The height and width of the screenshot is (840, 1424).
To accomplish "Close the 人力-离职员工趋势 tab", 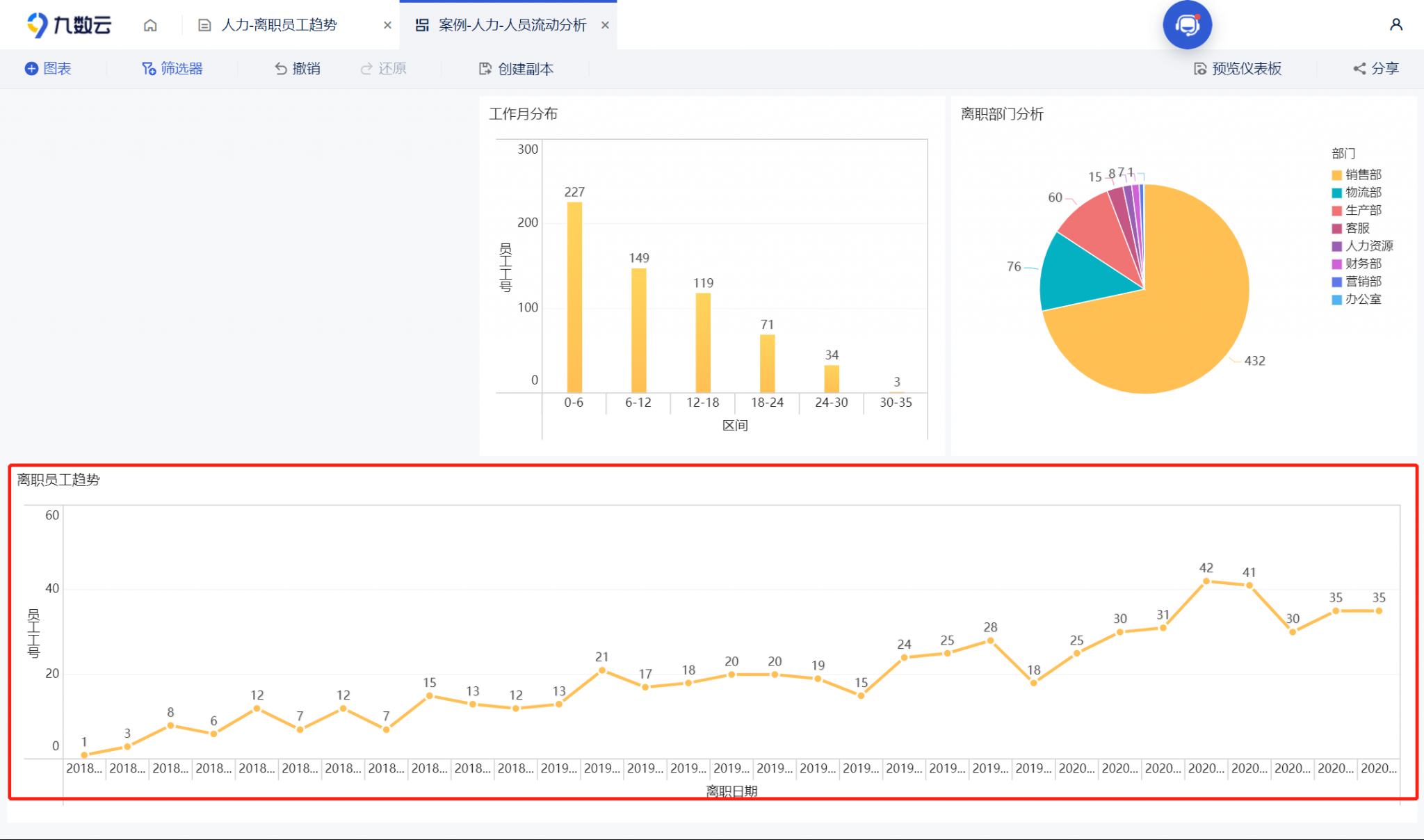I will (x=387, y=24).
